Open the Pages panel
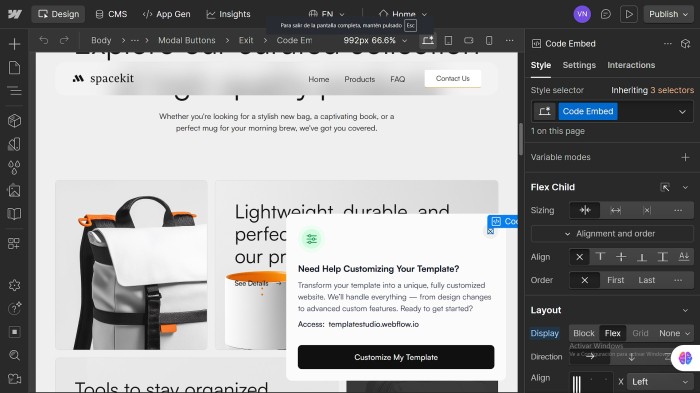Viewport: 700px width, 393px height. click(x=14, y=68)
